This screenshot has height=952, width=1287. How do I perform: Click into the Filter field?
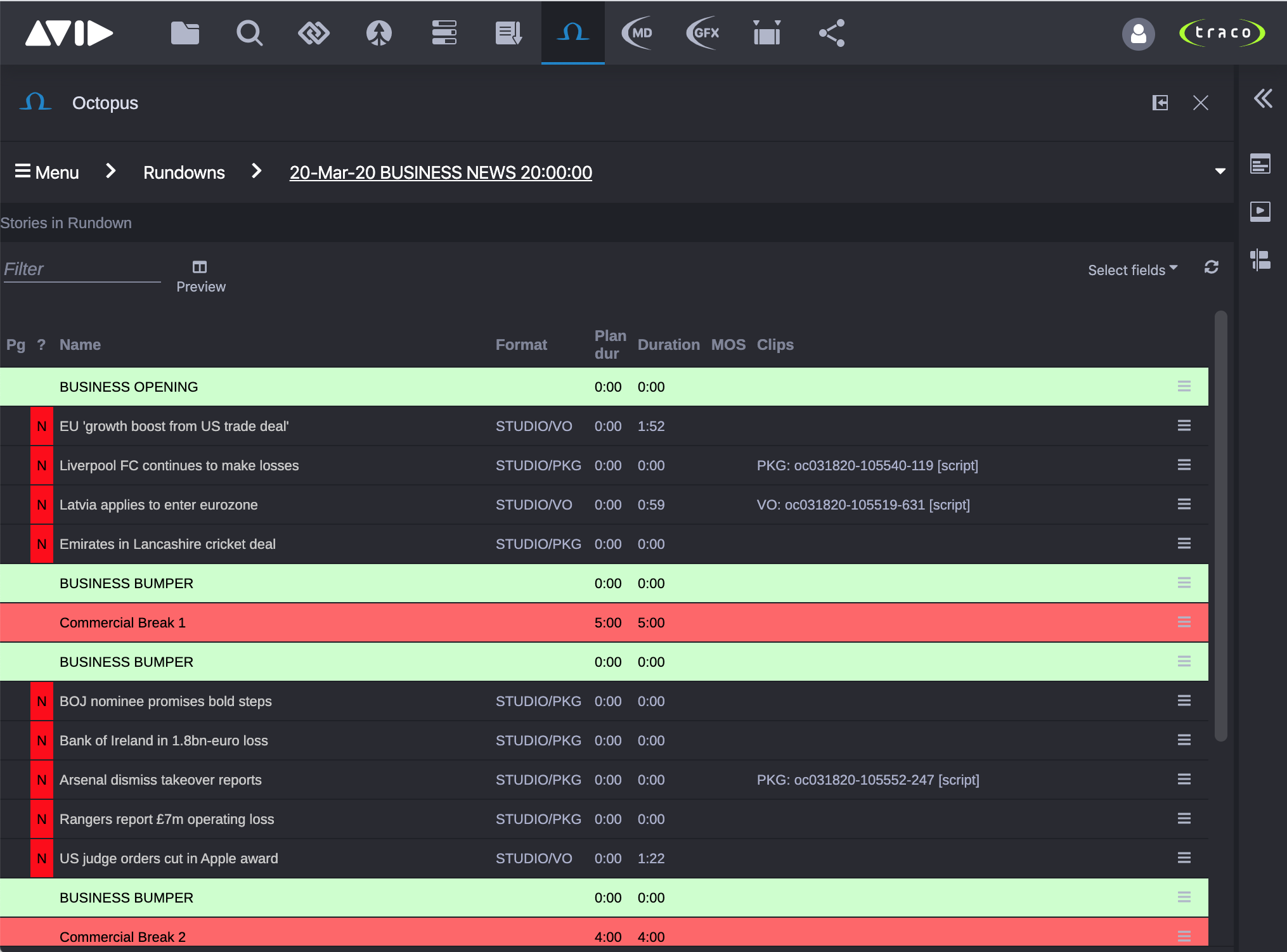point(81,269)
